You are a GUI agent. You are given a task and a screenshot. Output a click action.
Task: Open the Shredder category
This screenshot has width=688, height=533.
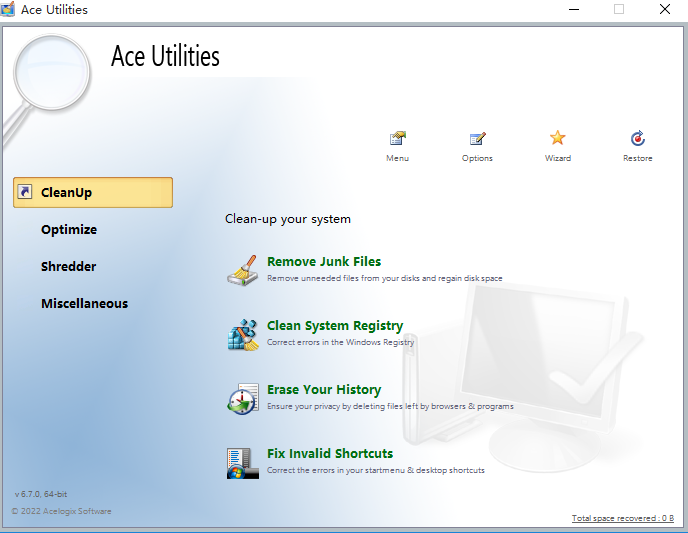click(69, 267)
